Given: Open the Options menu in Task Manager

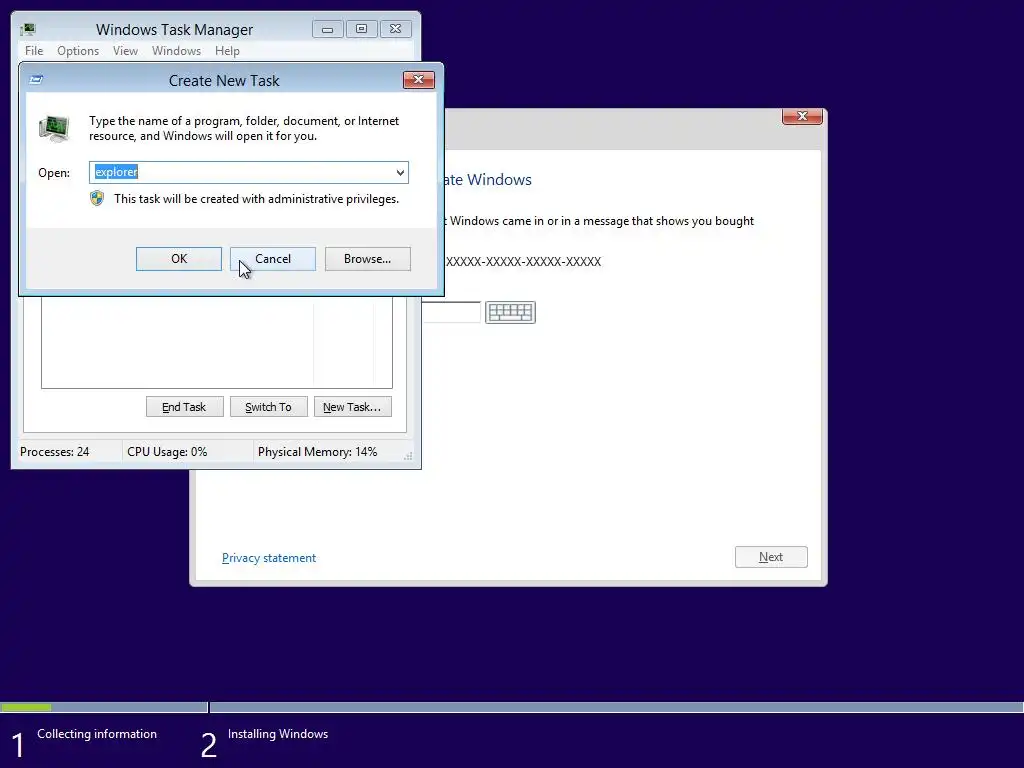Looking at the screenshot, I should (x=78, y=51).
